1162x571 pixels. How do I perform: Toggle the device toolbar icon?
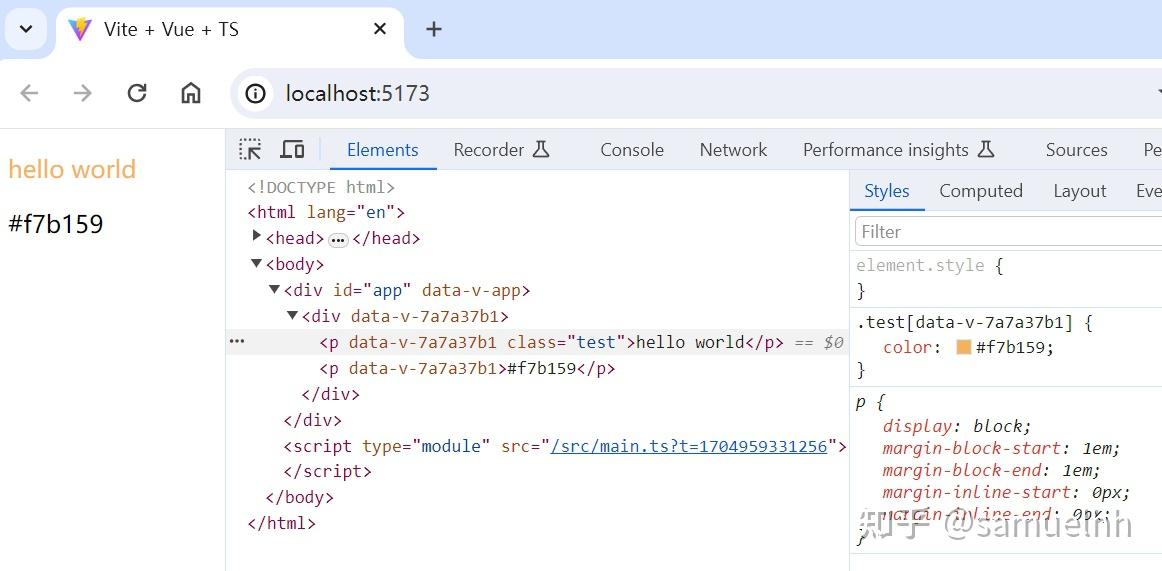(x=292, y=150)
